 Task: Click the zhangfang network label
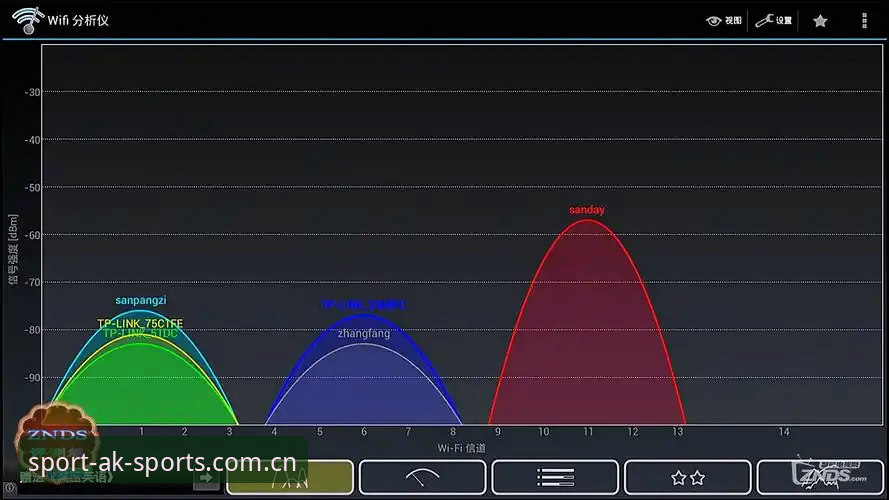(364, 333)
